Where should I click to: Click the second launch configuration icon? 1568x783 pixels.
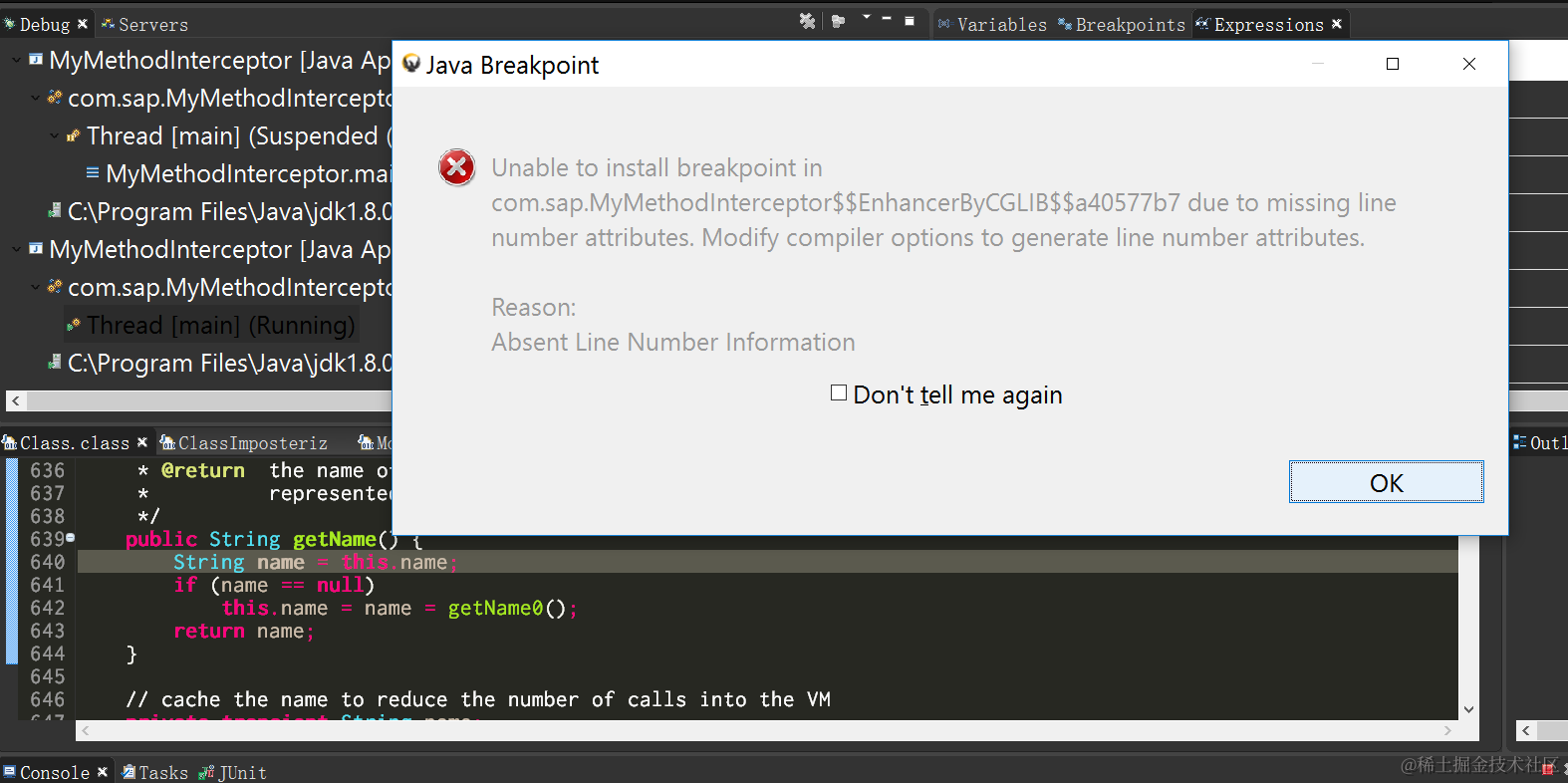coord(36,249)
